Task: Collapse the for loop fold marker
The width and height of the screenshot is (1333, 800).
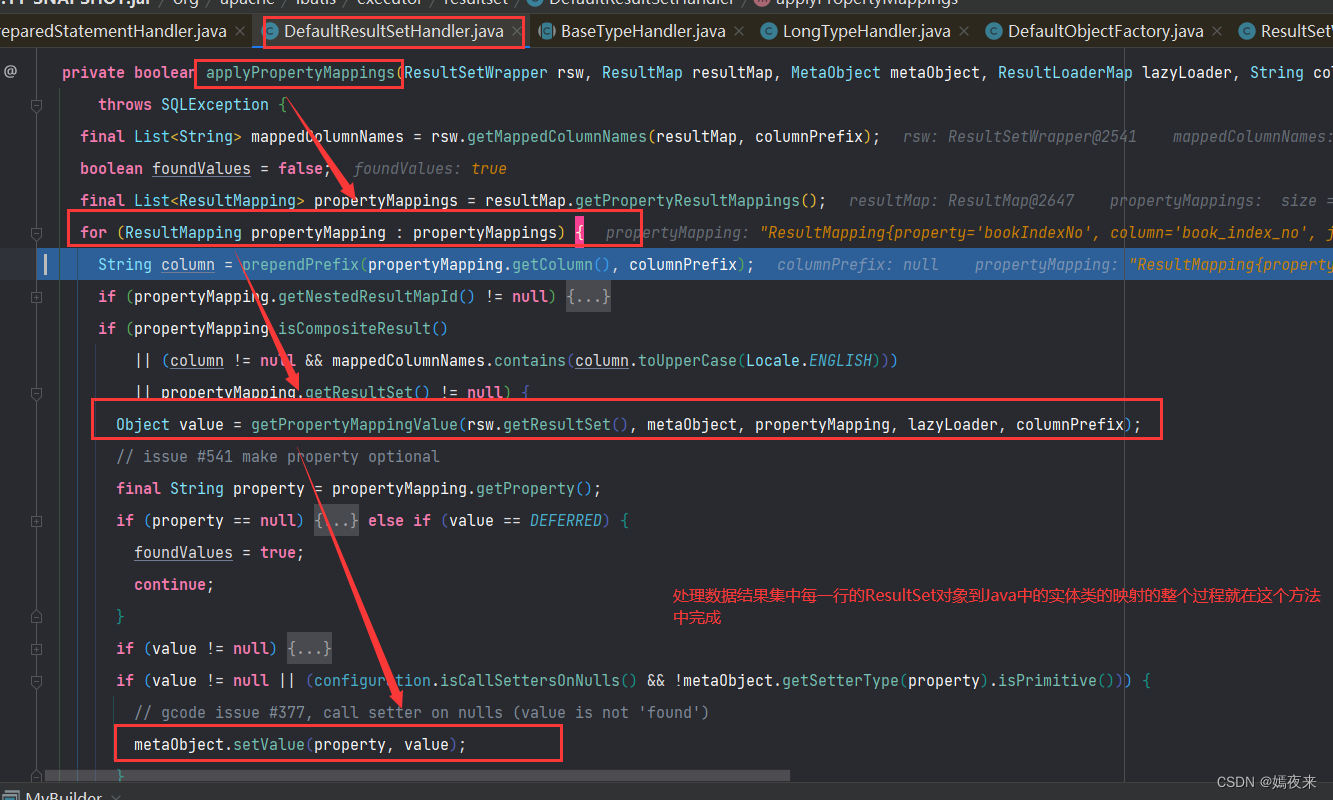Action: coord(36,233)
